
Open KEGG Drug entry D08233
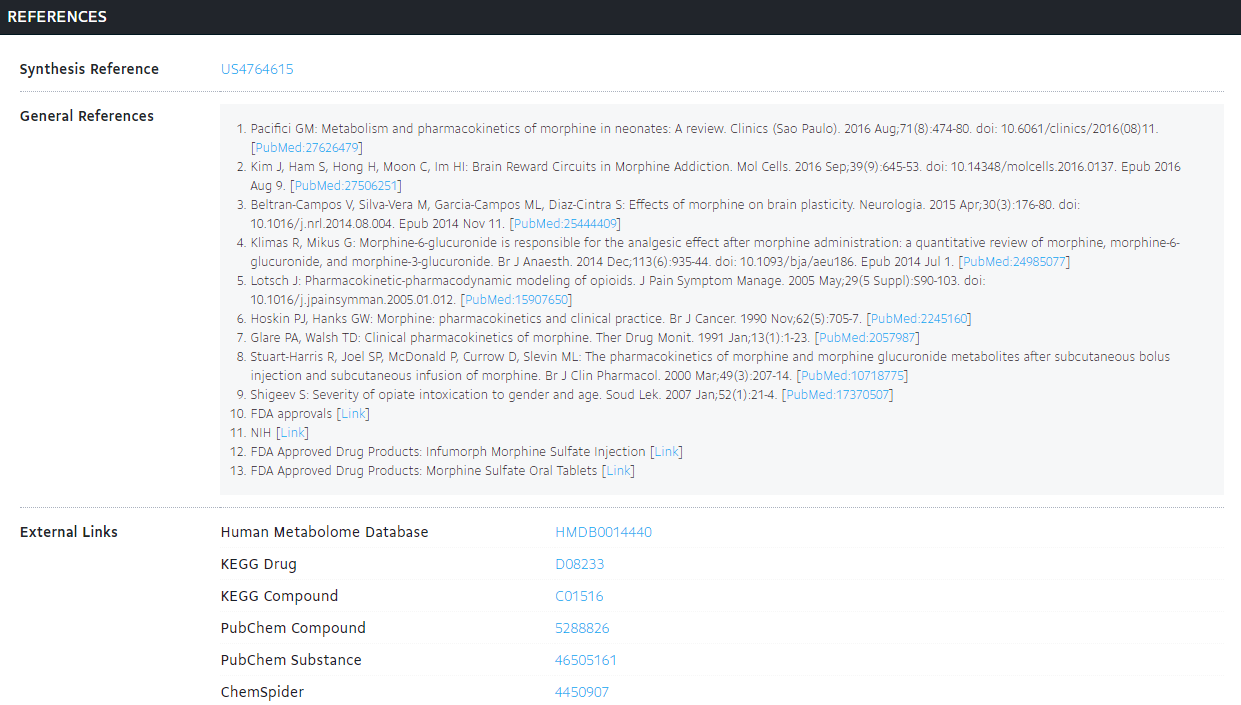tap(580, 564)
